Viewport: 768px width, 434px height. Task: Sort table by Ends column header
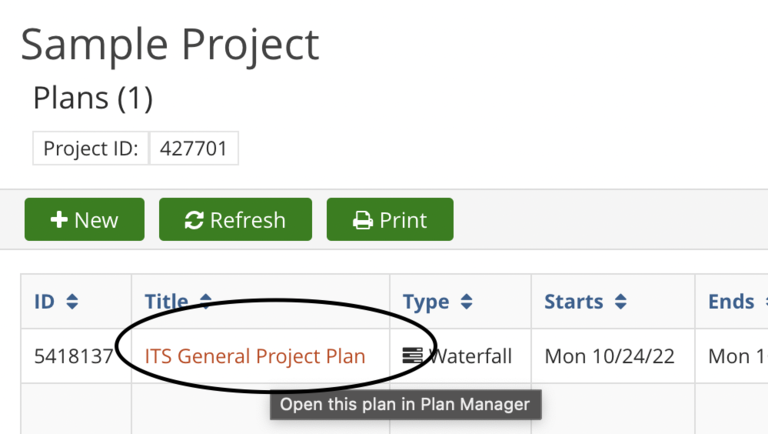click(731, 302)
